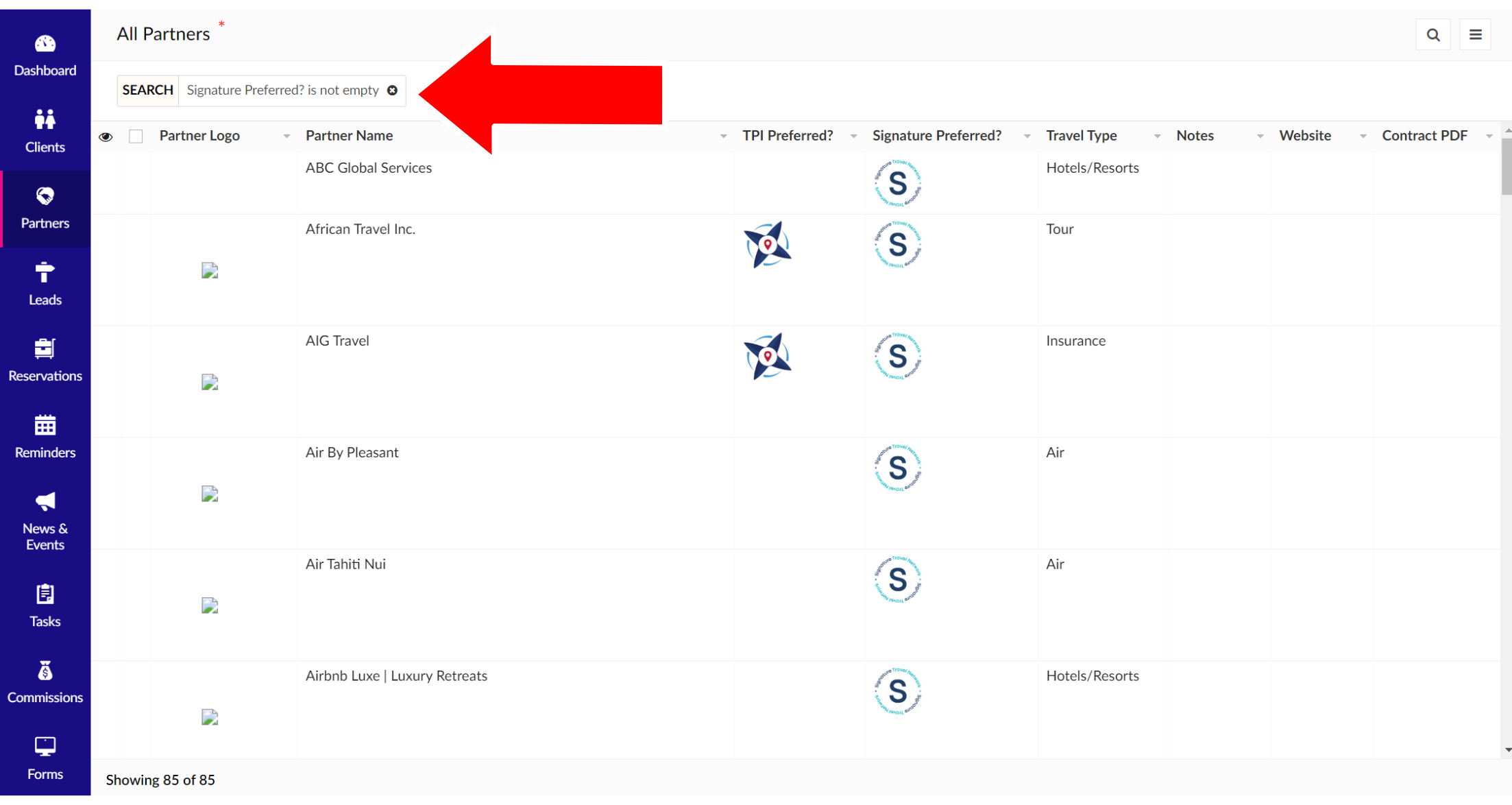
Task: Click the vertical scrollbar thumb
Action: coord(1506,166)
